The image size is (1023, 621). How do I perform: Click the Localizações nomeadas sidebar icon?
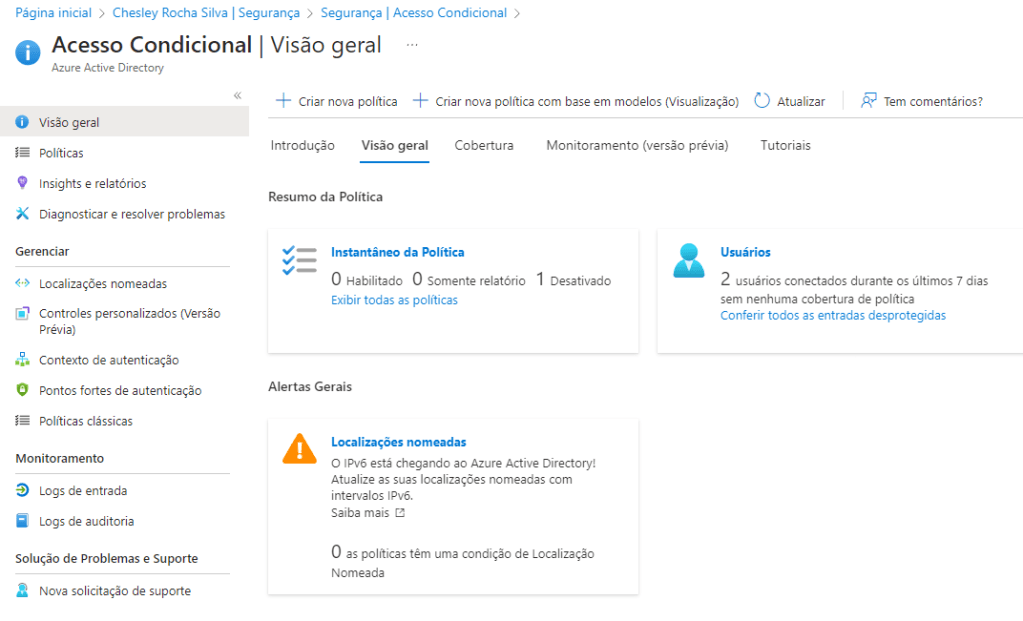point(22,284)
